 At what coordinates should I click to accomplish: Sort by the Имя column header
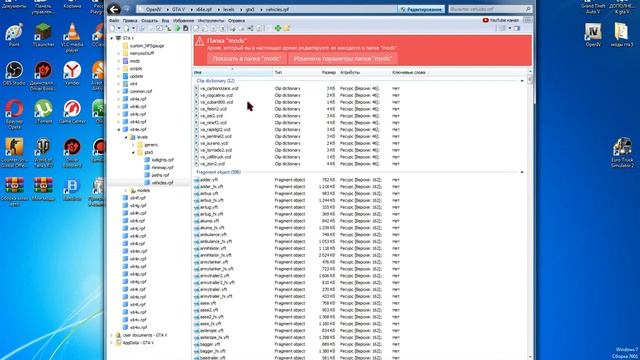coord(233,72)
